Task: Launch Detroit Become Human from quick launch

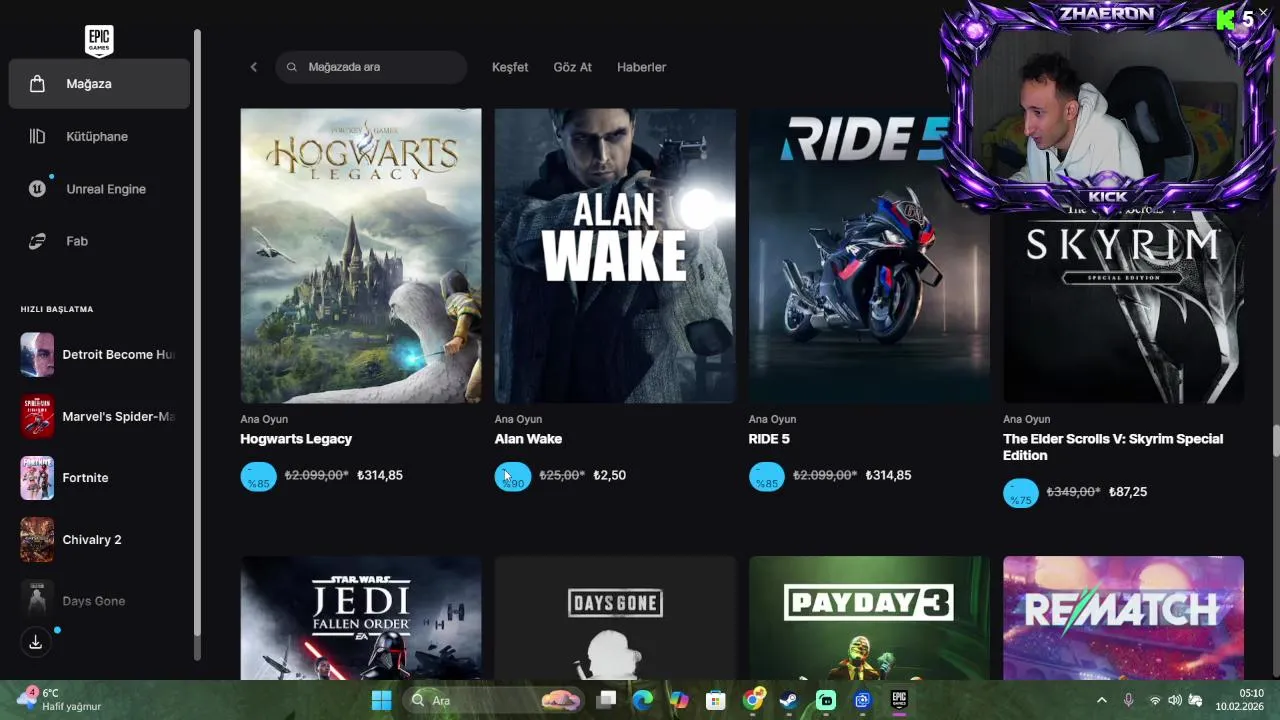Action: pyautogui.click(x=99, y=355)
